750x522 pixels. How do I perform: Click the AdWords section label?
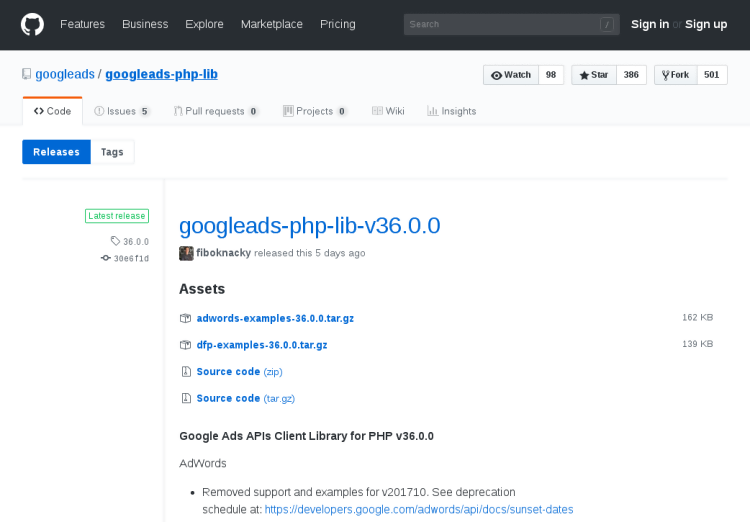[x=203, y=463]
